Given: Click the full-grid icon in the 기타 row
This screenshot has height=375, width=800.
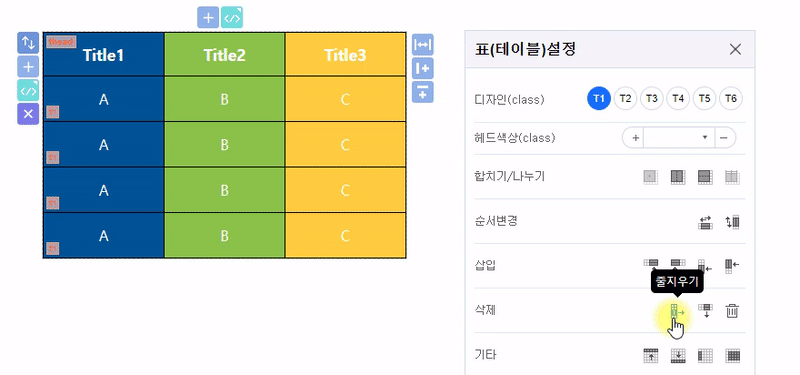Looking at the screenshot, I should 733,355.
